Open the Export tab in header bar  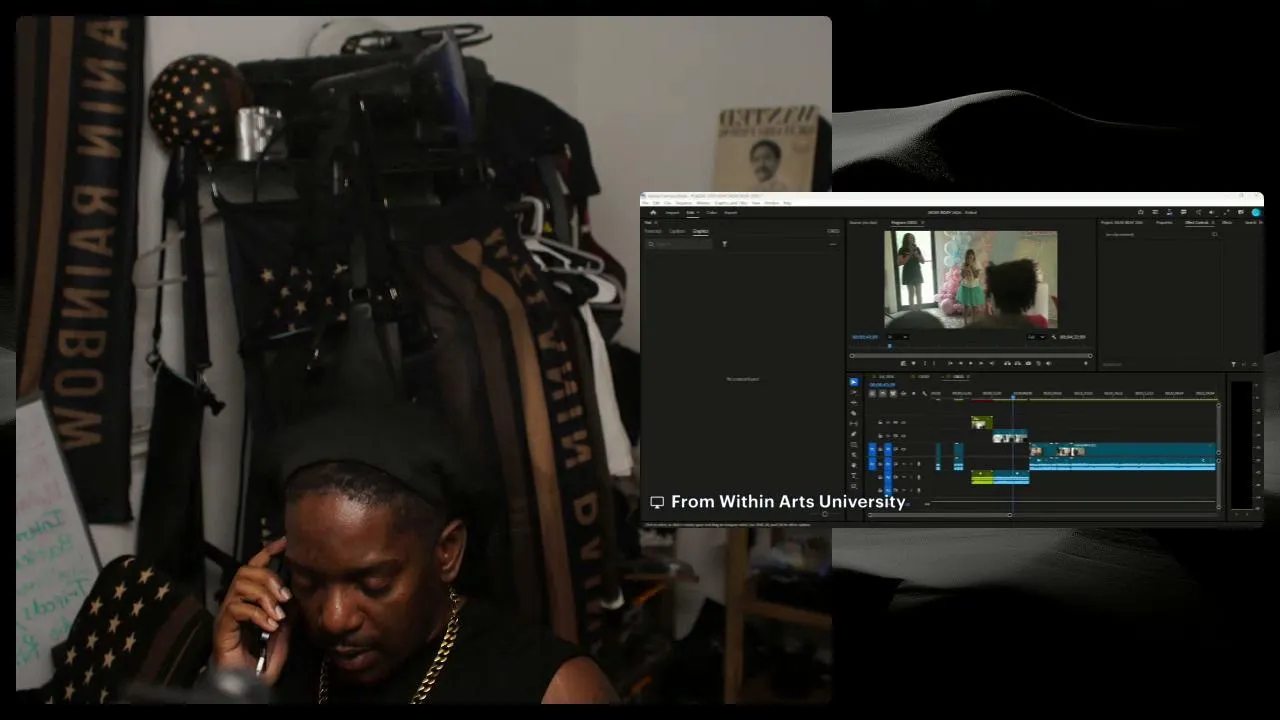point(731,212)
